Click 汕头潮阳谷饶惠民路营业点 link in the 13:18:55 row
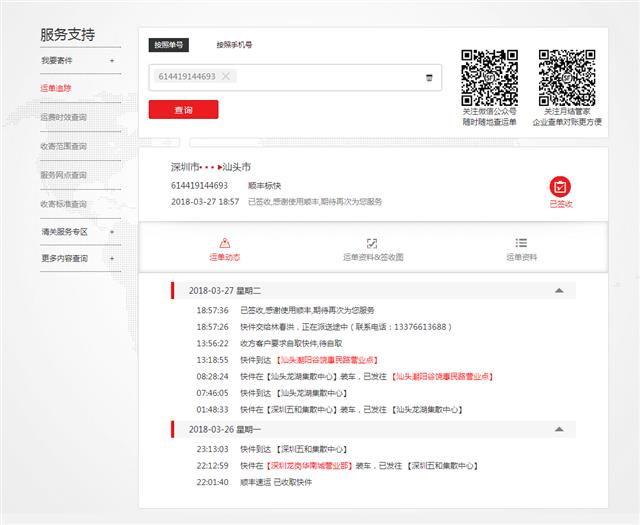 point(327,360)
